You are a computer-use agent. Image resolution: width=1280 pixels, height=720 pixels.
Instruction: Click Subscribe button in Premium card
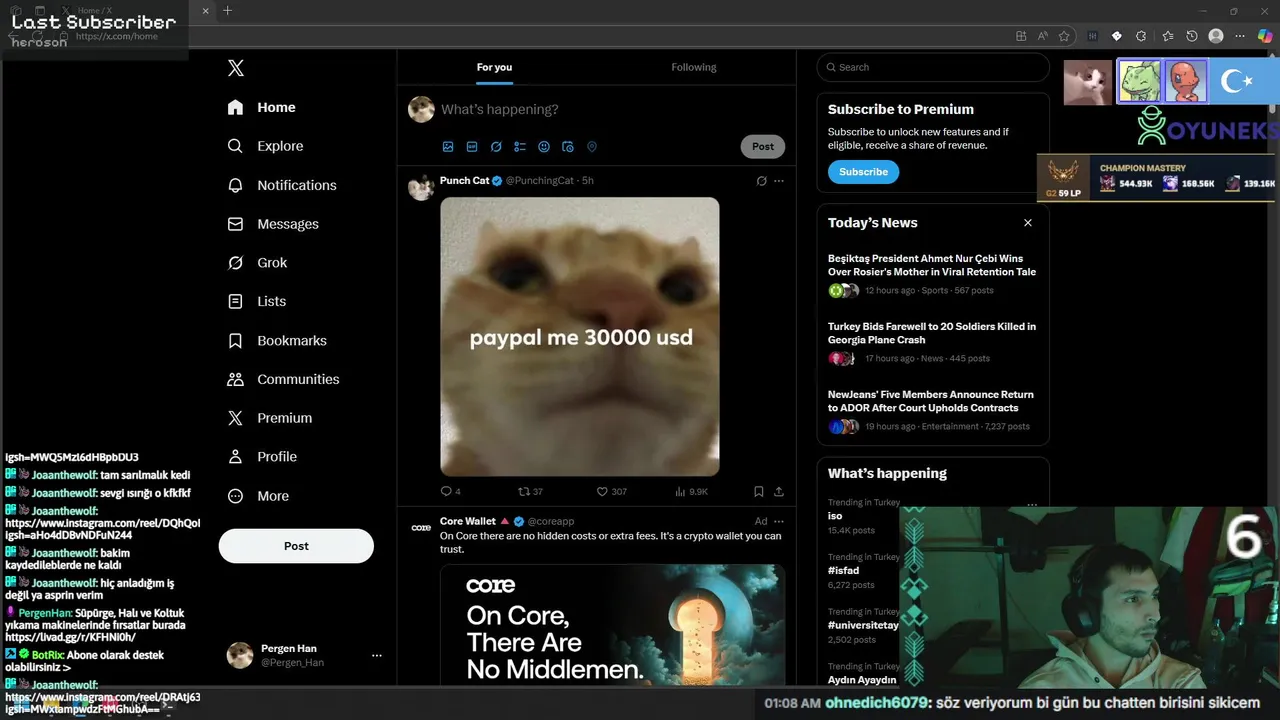click(x=863, y=172)
